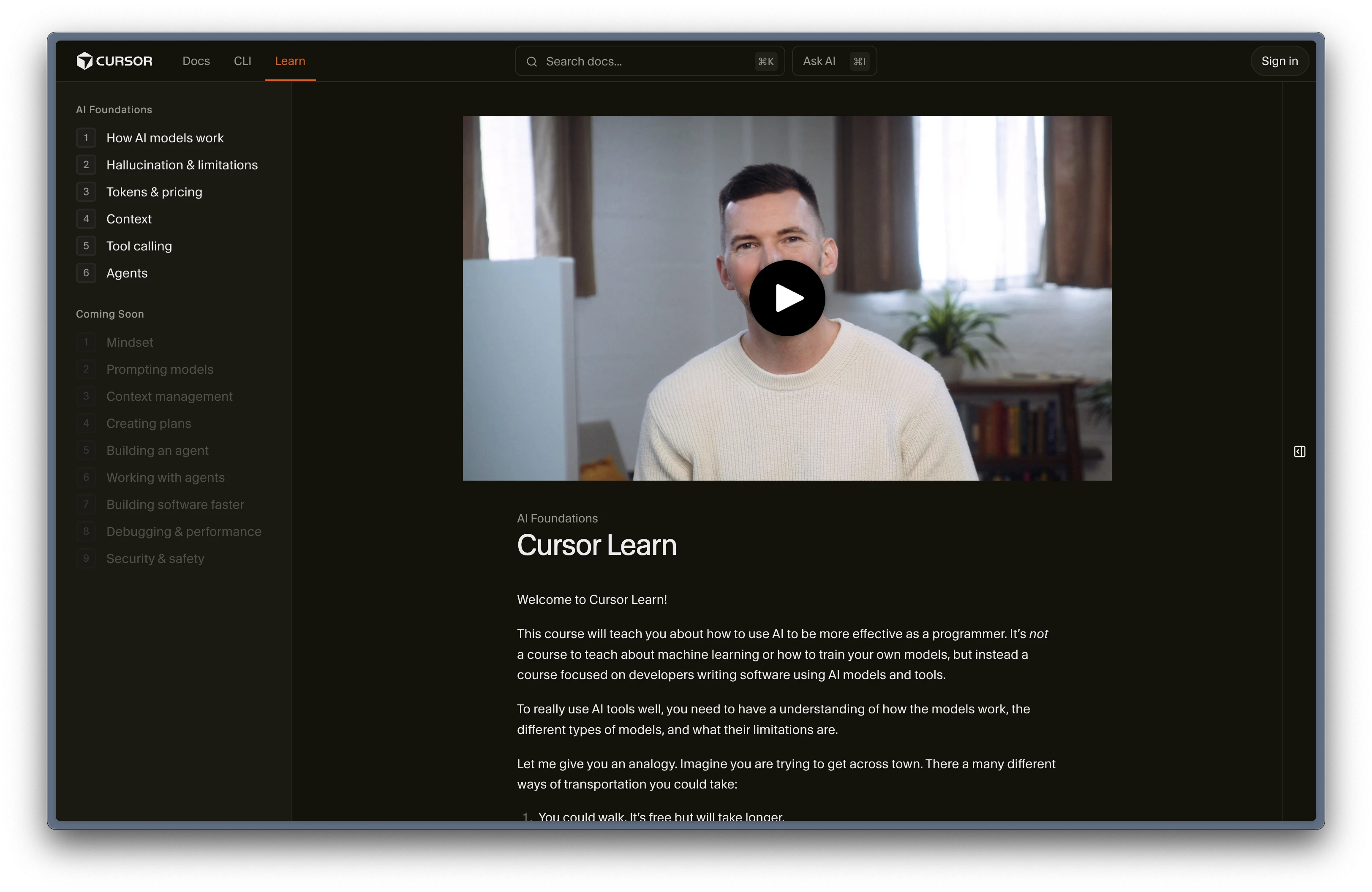Click lesson number 6 badge
Screen dimensions: 1372x892
tap(86, 273)
